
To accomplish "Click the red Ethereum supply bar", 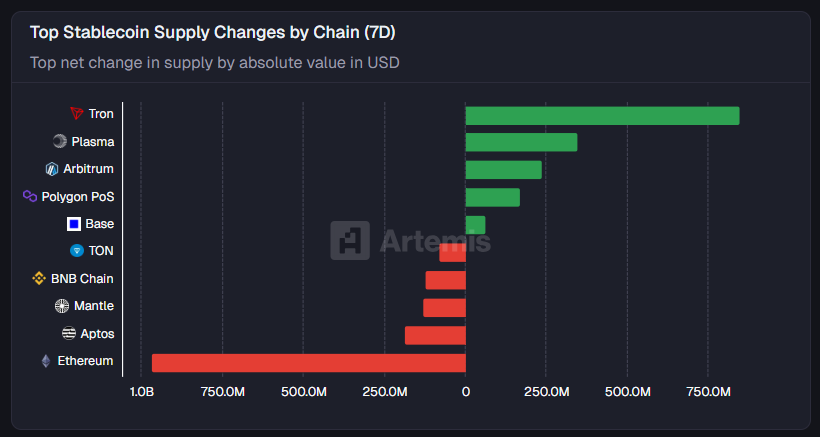I will 308,363.
